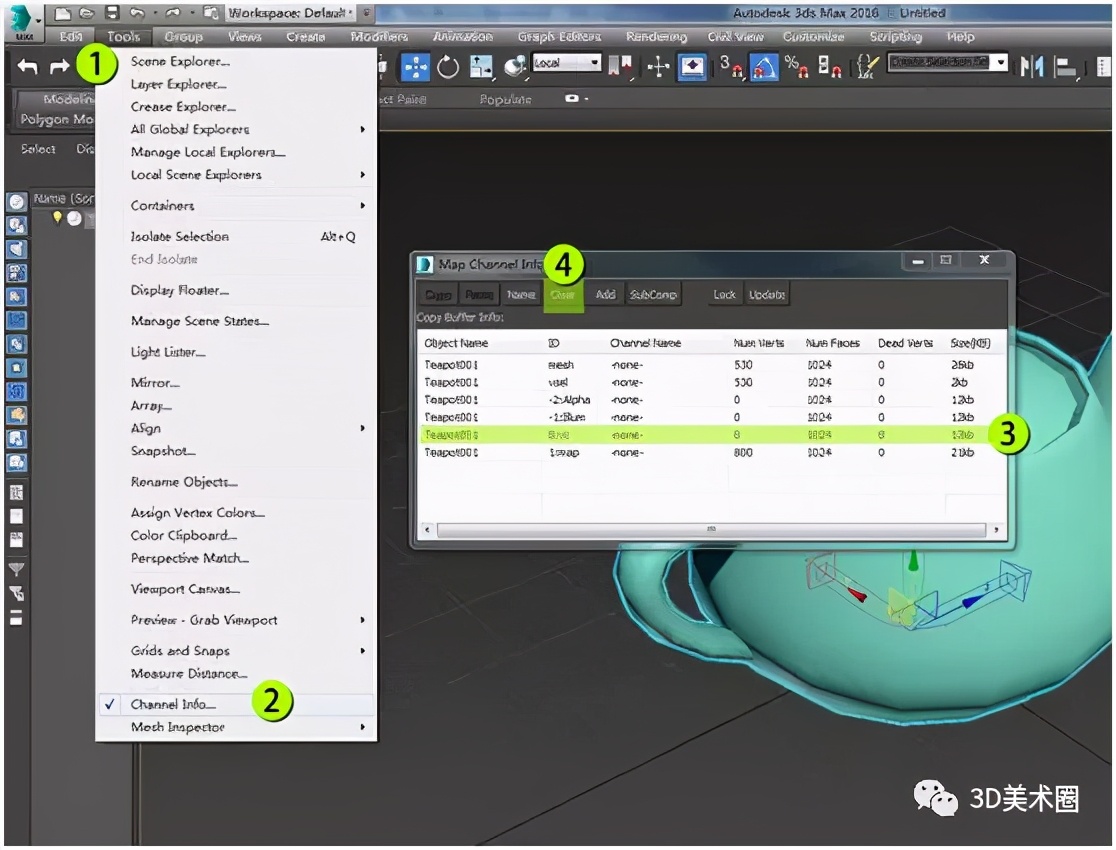Click the Open File folder icon
Image resolution: width=1116 pixels, height=850 pixels.
[88, 13]
